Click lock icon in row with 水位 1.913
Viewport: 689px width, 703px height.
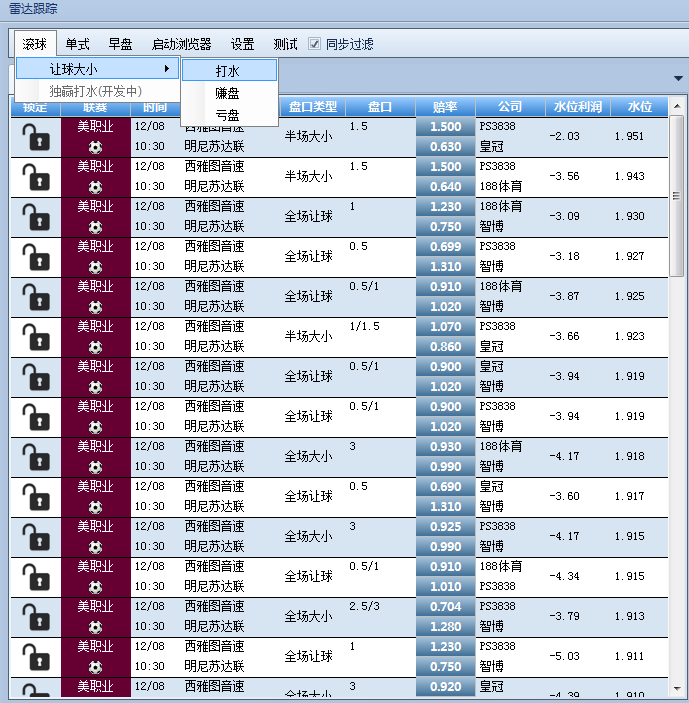(x=36, y=617)
